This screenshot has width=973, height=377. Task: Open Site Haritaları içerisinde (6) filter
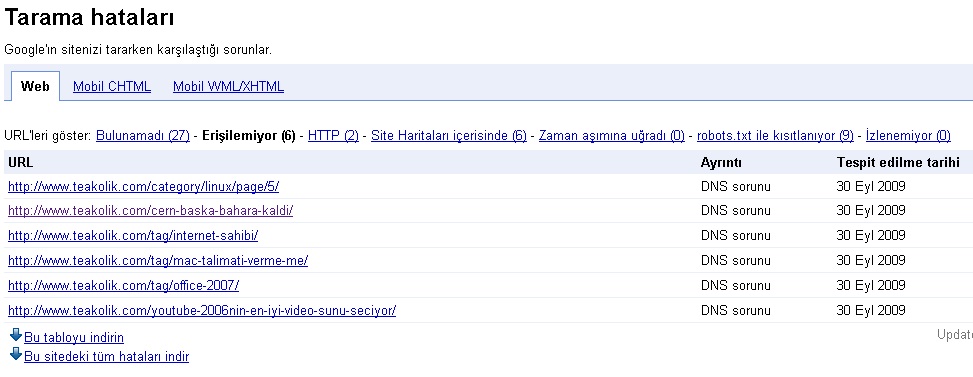449,136
